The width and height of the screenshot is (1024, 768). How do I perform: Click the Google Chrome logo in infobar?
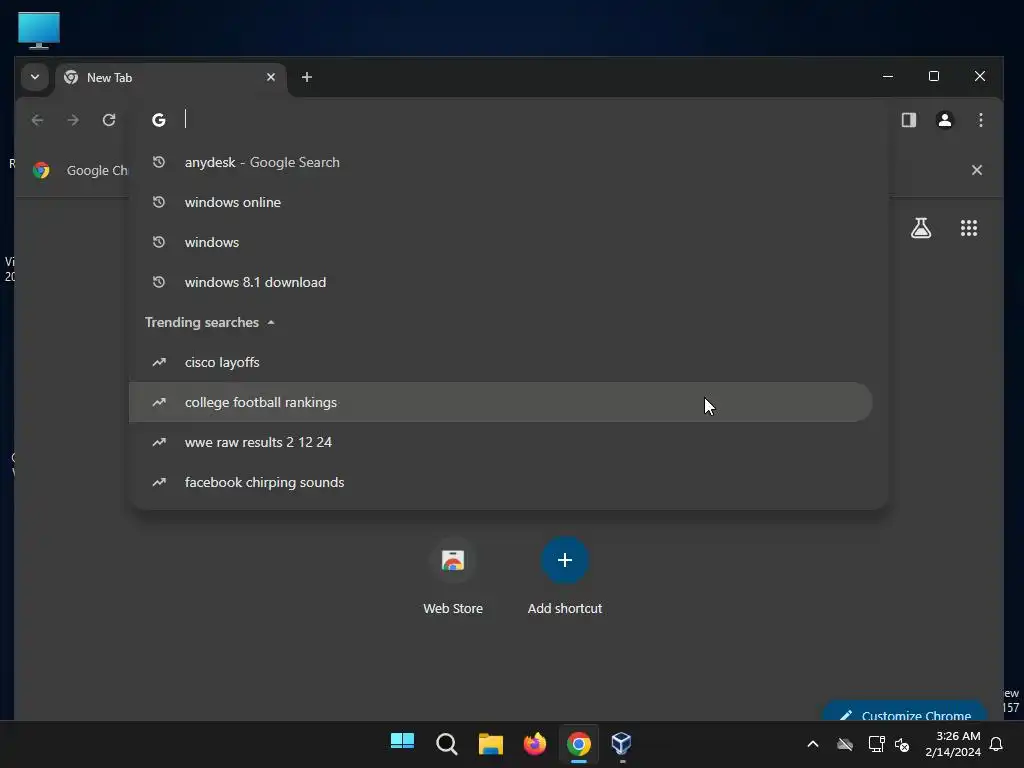click(x=41, y=170)
